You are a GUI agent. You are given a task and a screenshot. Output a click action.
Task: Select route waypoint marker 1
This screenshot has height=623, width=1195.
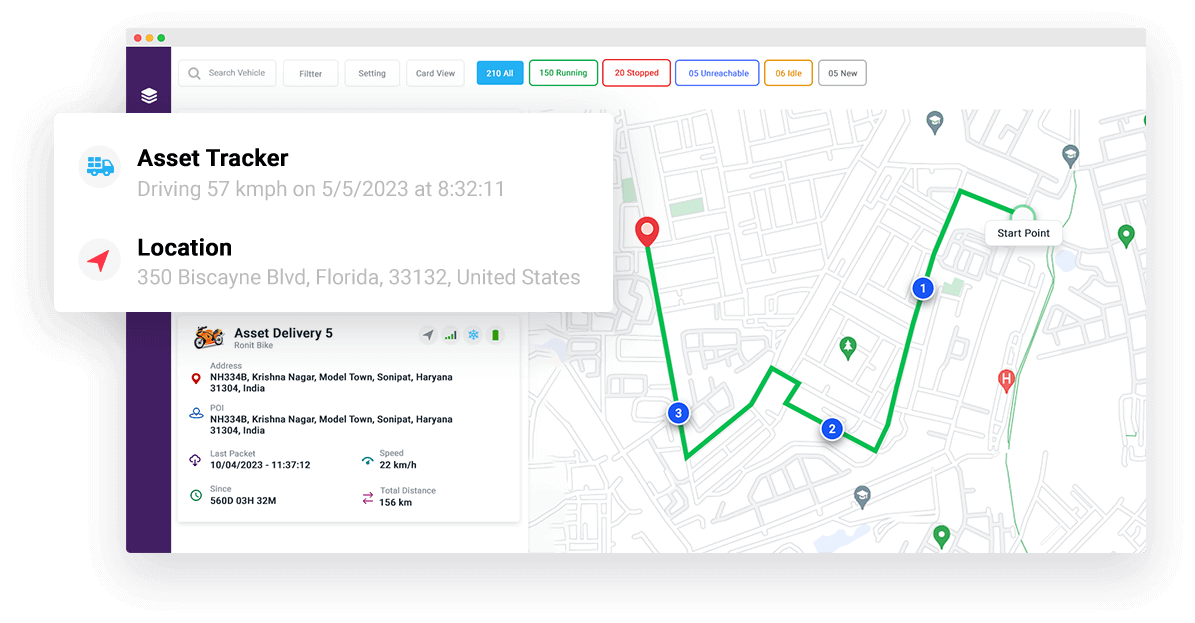tap(923, 288)
